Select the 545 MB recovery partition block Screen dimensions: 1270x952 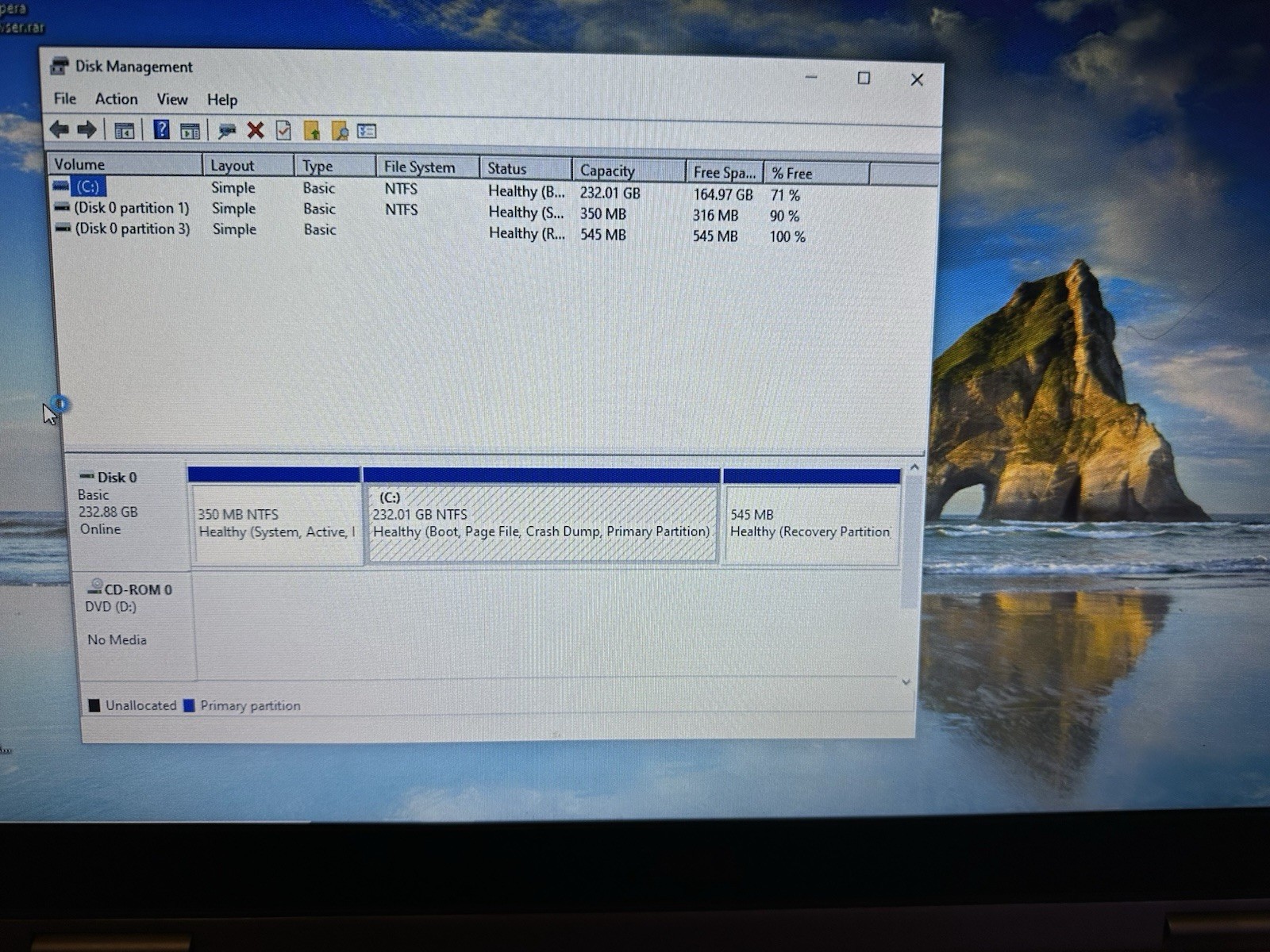click(x=812, y=518)
